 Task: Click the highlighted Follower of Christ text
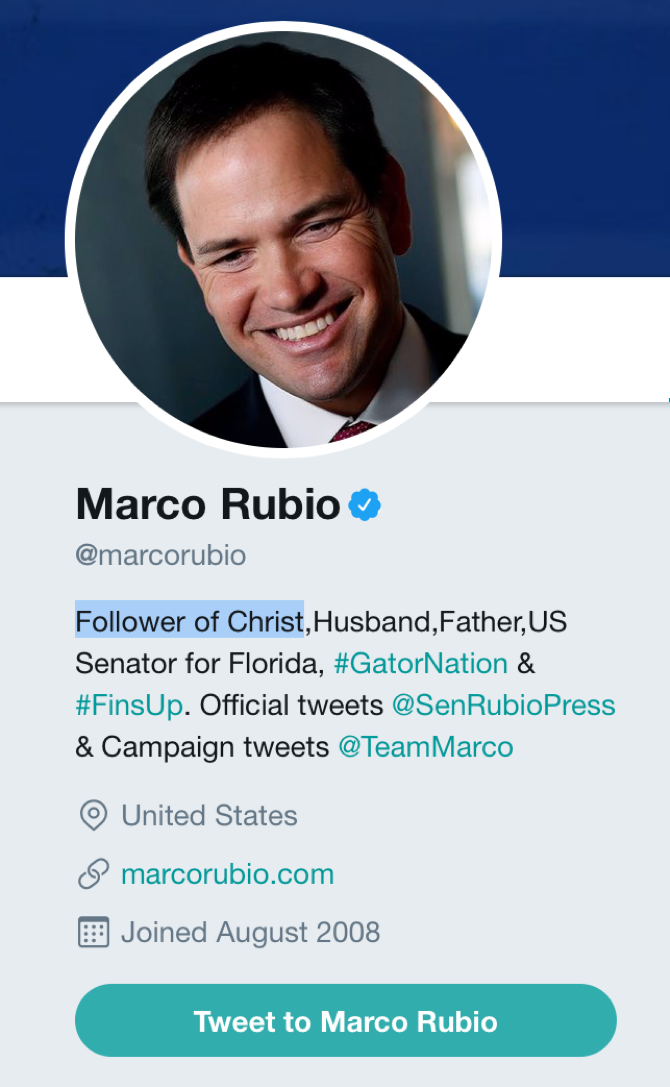point(189,621)
